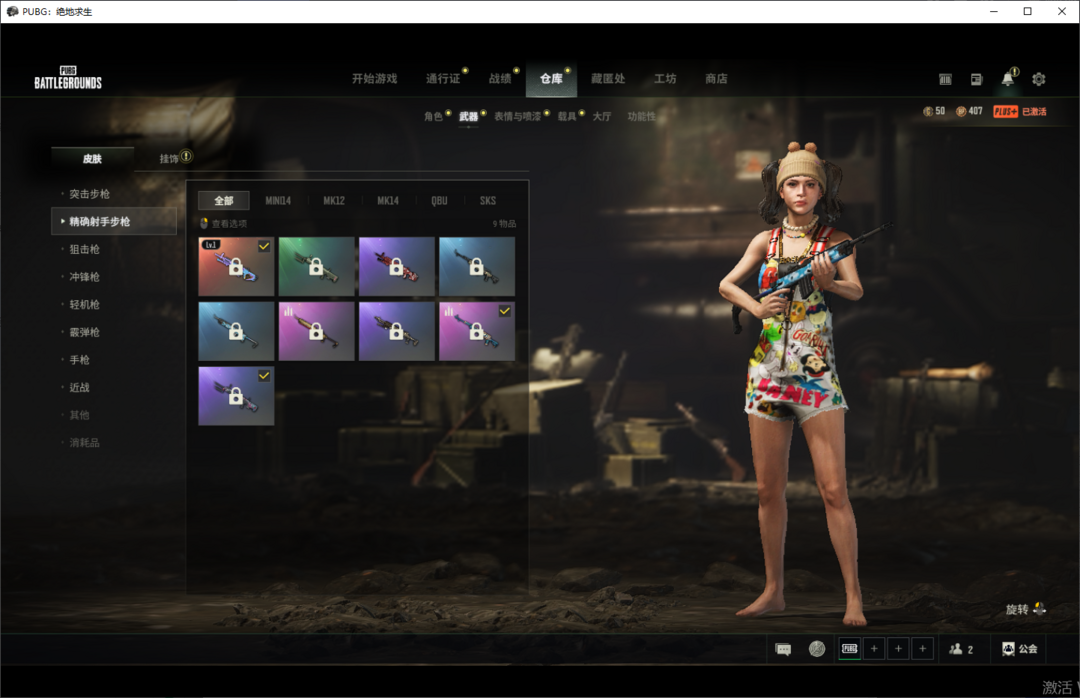Toggle the checkmark on the lv.1 orange skin

coord(264,246)
